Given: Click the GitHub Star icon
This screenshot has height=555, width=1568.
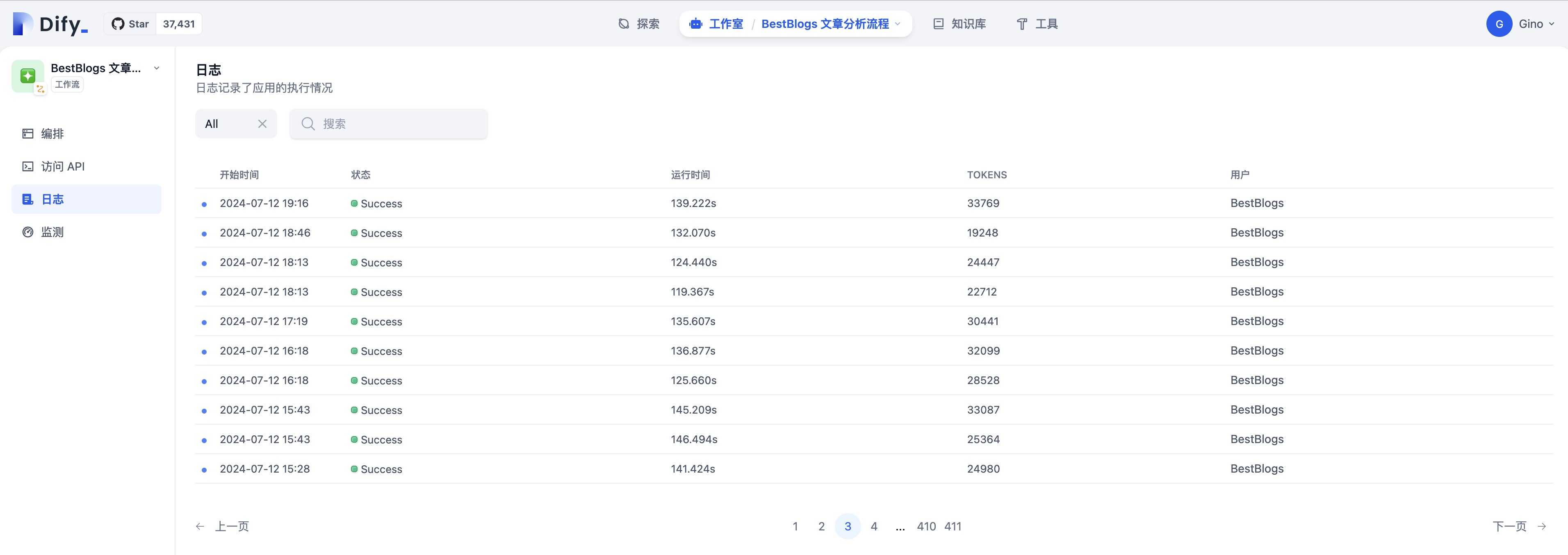Looking at the screenshot, I should tap(118, 24).
